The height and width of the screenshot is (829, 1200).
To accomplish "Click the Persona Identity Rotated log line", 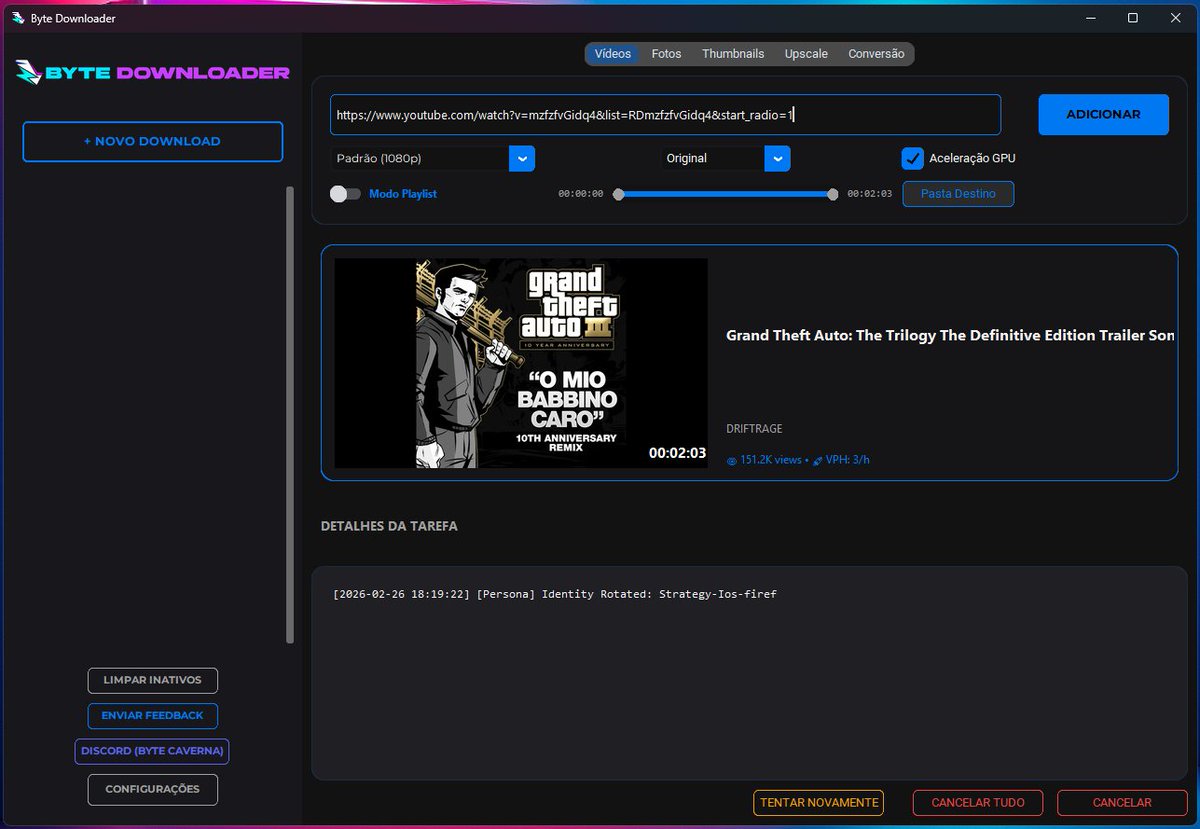I will point(555,594).
